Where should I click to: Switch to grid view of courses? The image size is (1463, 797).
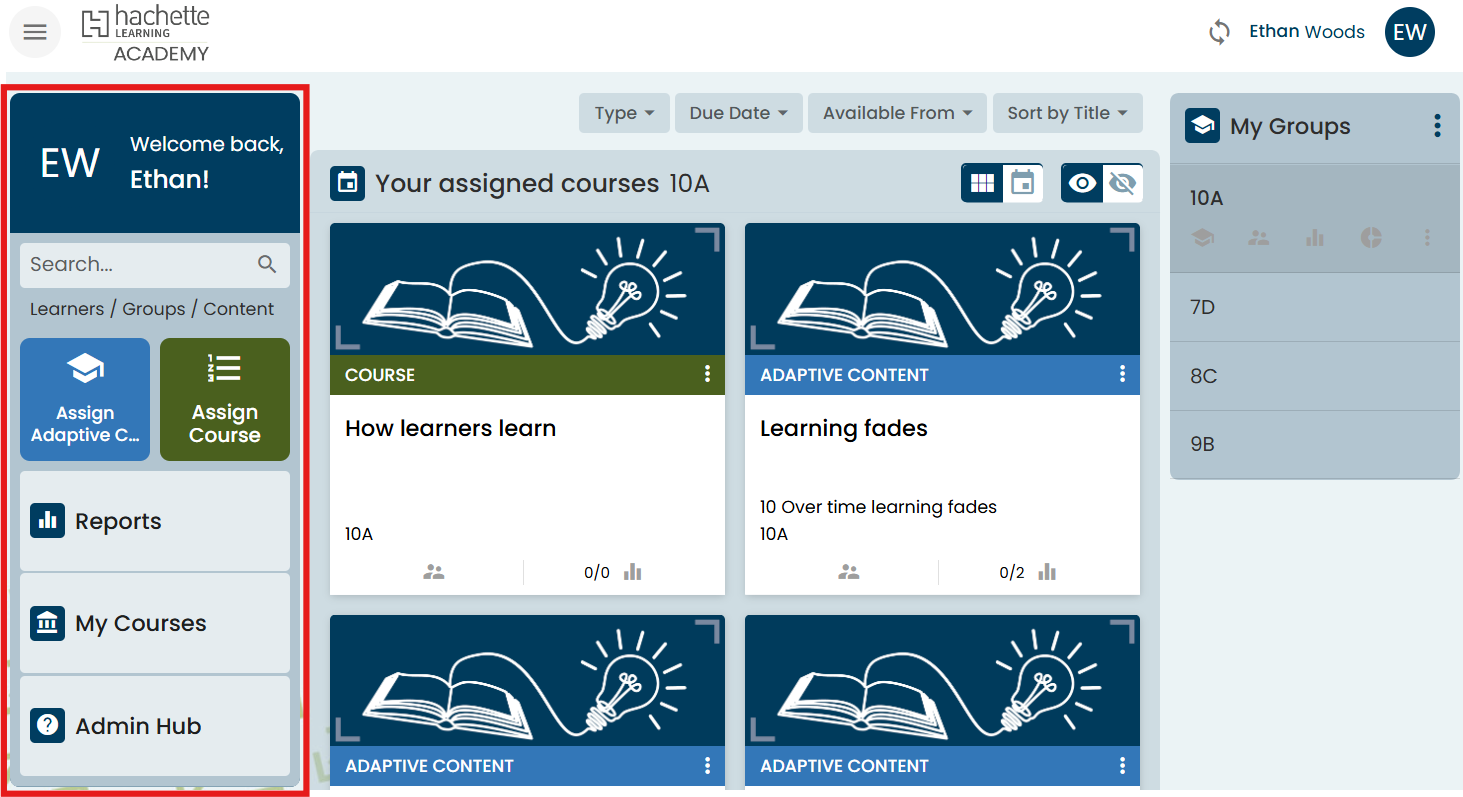click(x=982, y=183)
